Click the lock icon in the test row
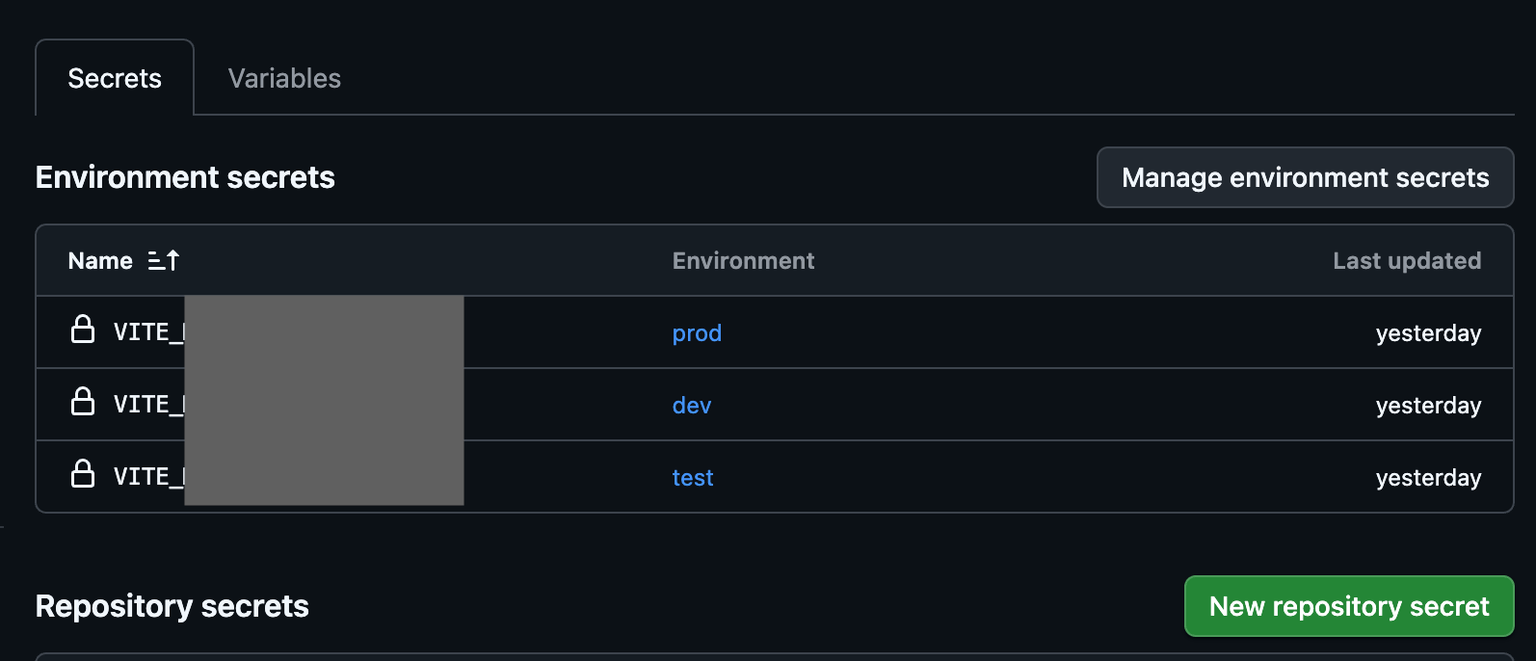 pos(82,474)
